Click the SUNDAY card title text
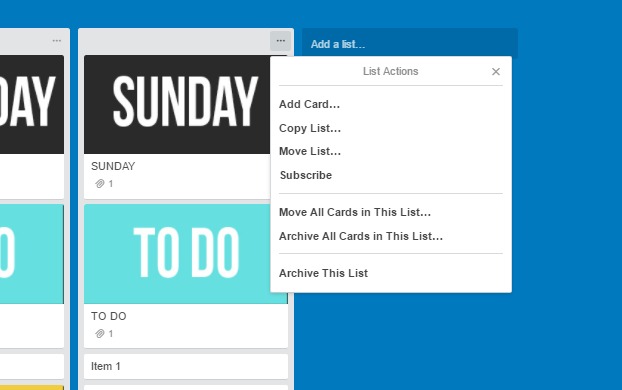Viewport: 622px width, 390px height. [x=113, y=166]
